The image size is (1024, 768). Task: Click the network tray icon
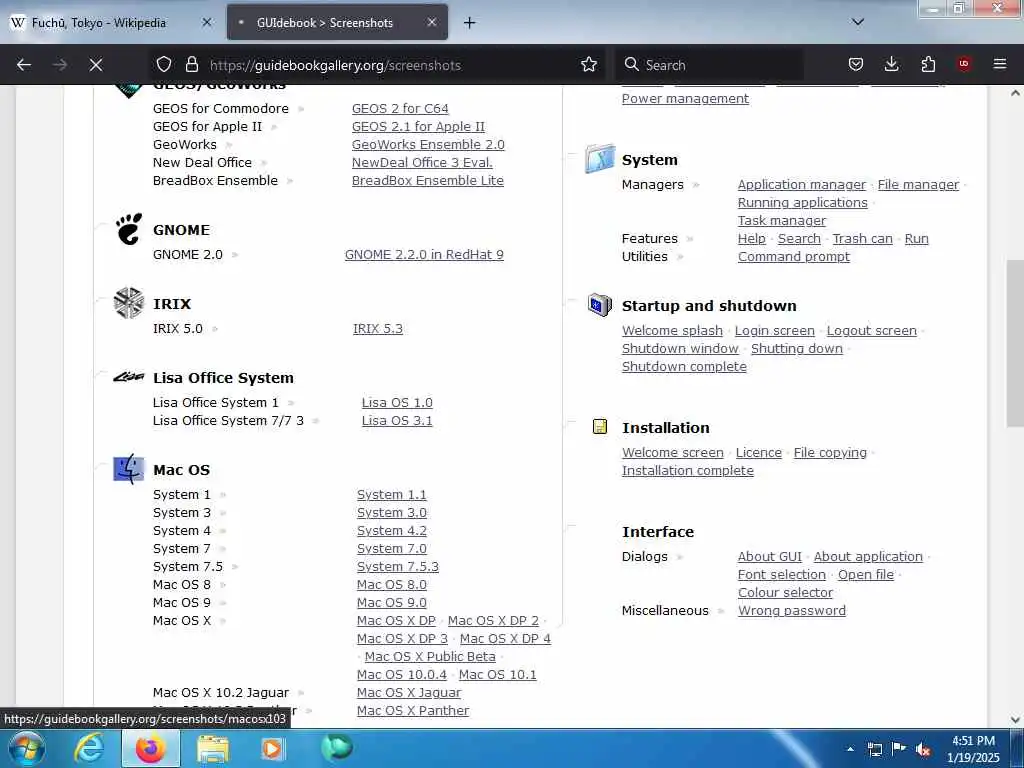pyautogui.click(x=874, y=750)
